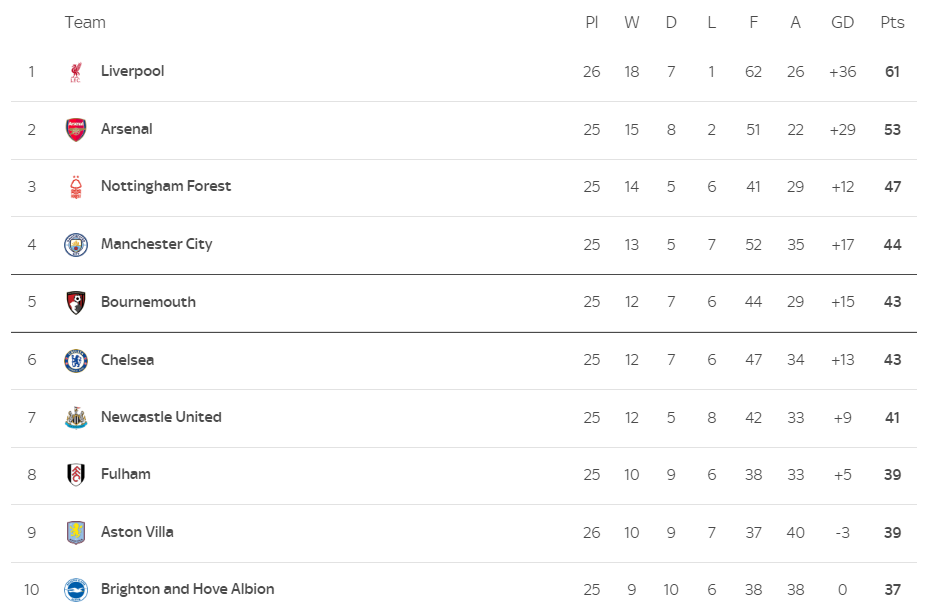Click the Chelsea club crest icon
This screenshot has height=616, width=926.
click(76, 360)
